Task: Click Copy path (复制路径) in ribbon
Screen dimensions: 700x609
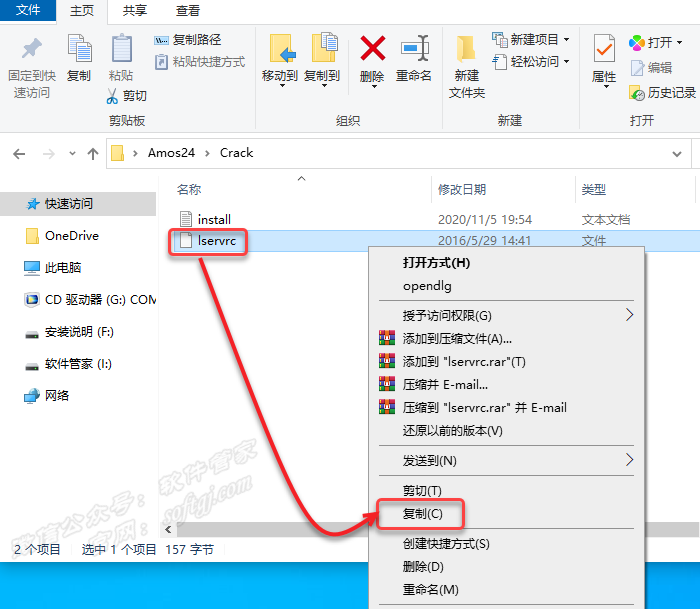Action: pyautogui.click(x=188, y=40)
